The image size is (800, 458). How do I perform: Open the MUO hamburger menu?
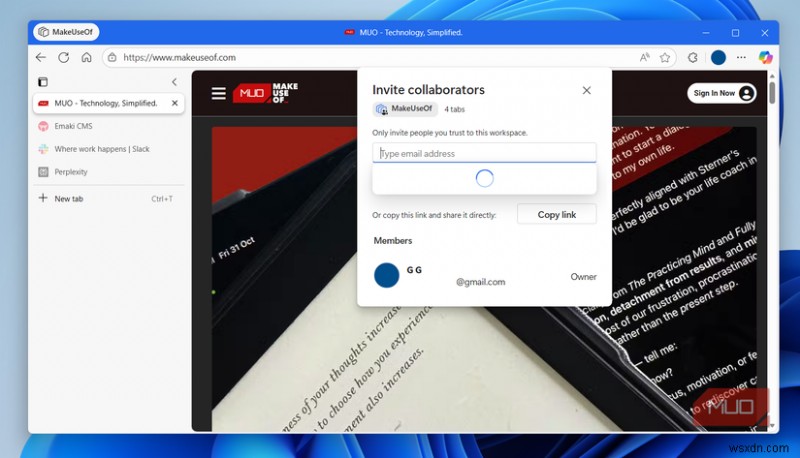[x=219, y=93]
